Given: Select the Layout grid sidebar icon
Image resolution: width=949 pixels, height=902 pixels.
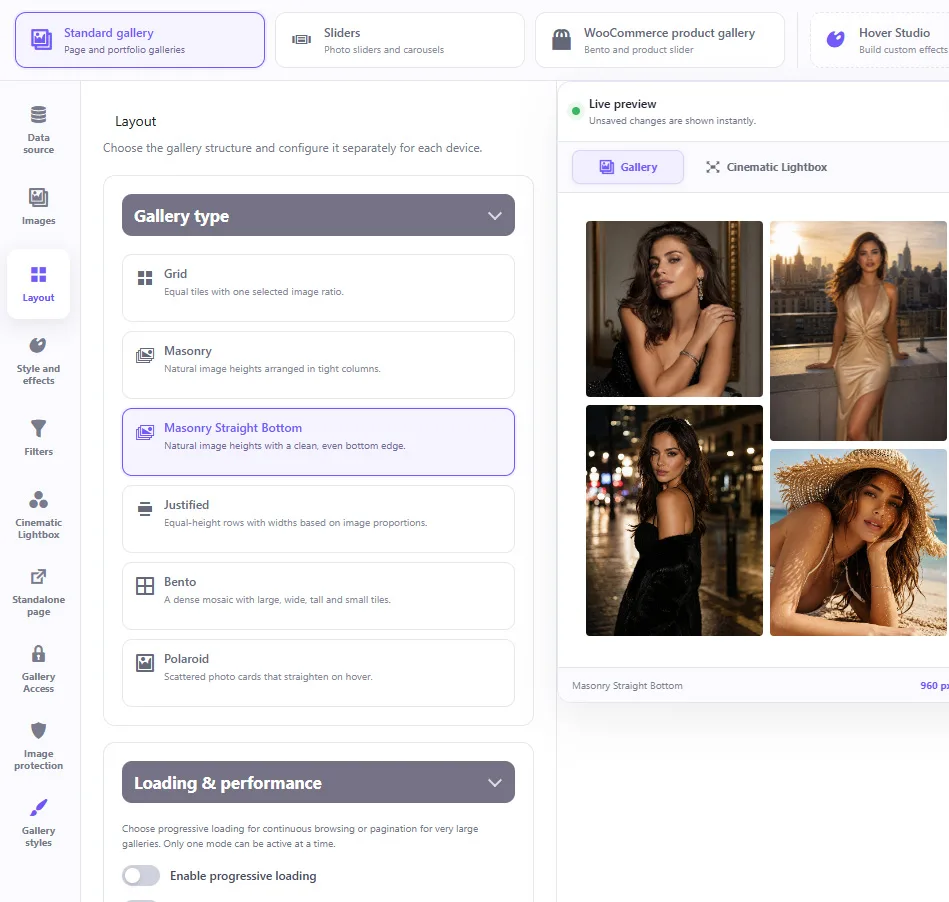Looking at the screenshot, I should tap(38, 274).
